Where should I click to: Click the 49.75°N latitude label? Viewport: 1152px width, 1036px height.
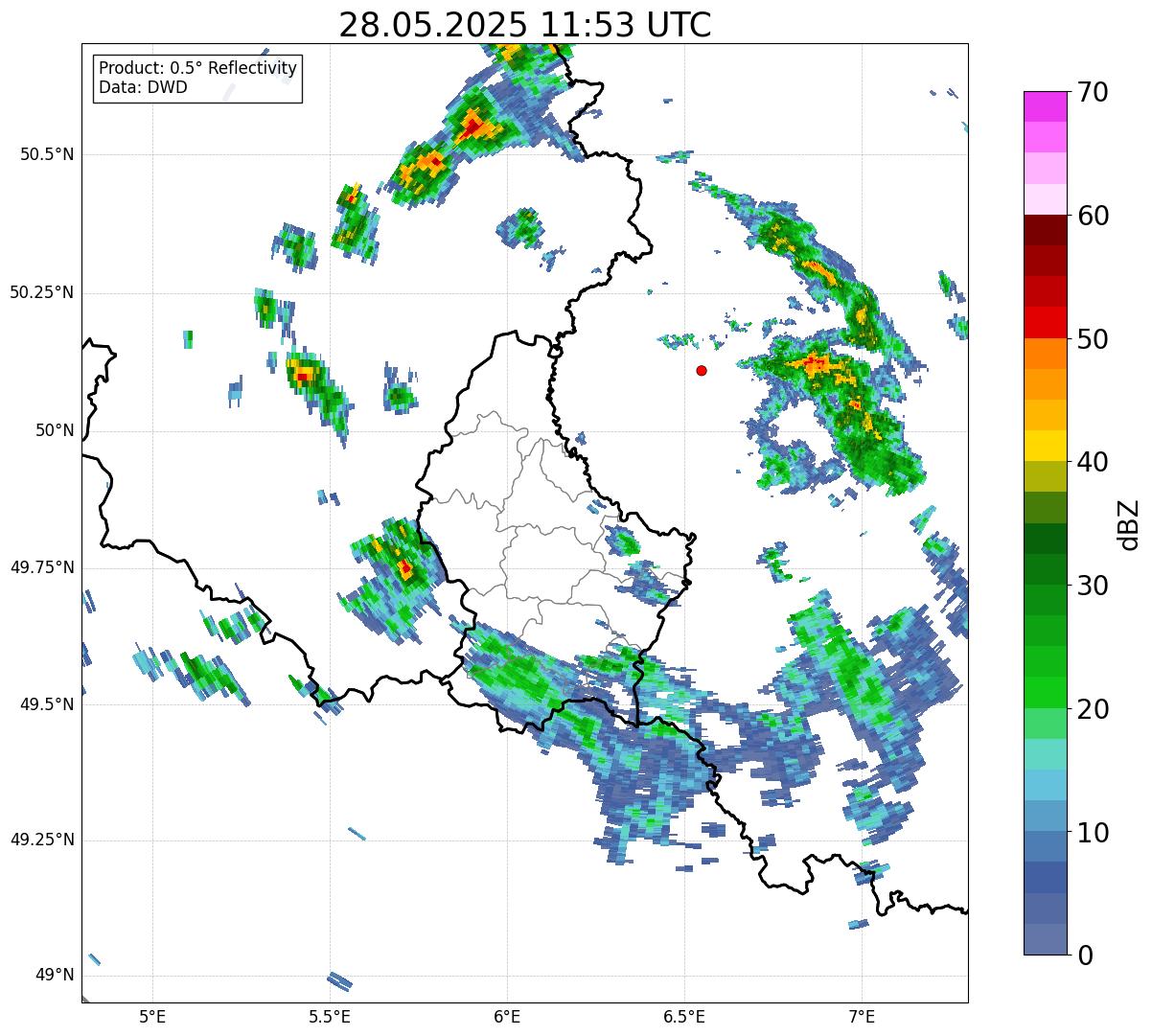point(42,567)
